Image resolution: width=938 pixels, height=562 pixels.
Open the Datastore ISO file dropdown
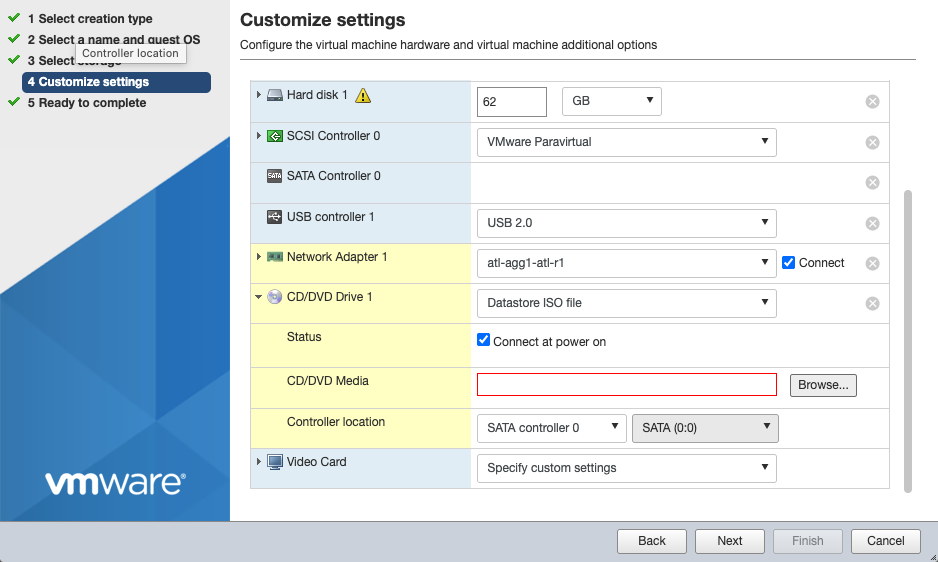(x=626, y=303)
